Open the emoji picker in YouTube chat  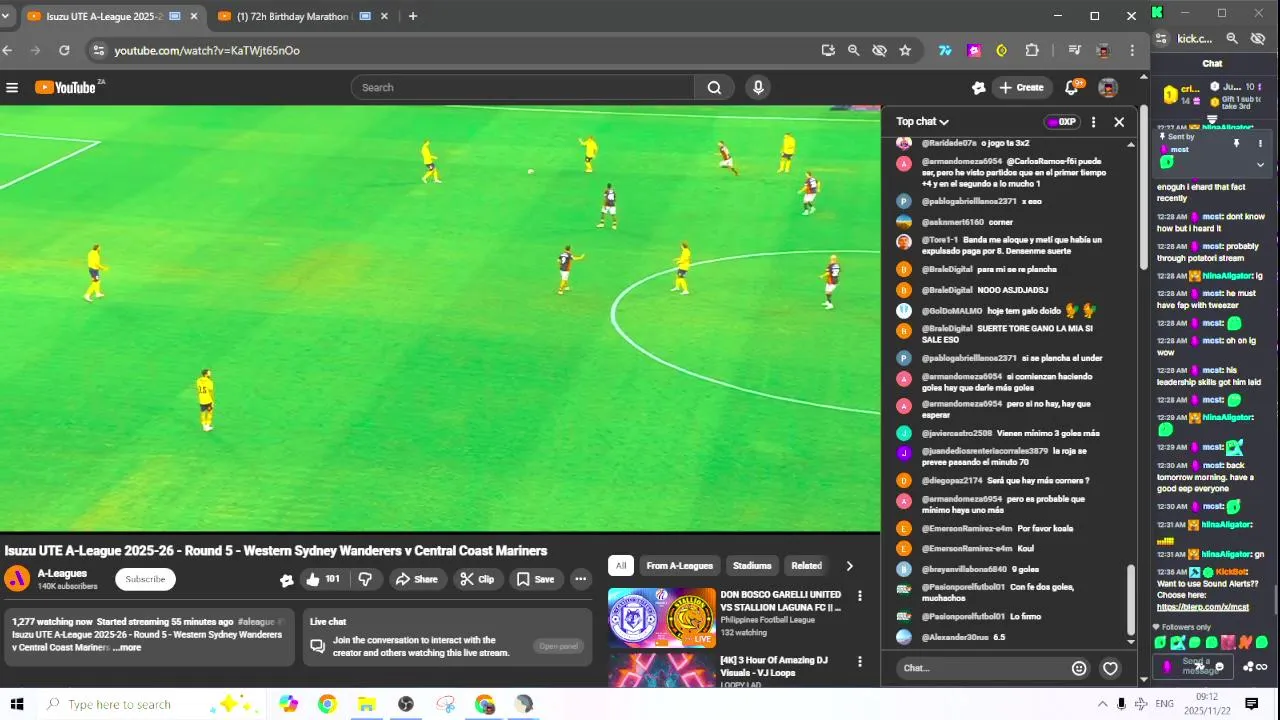click(x=1079, y=668)
